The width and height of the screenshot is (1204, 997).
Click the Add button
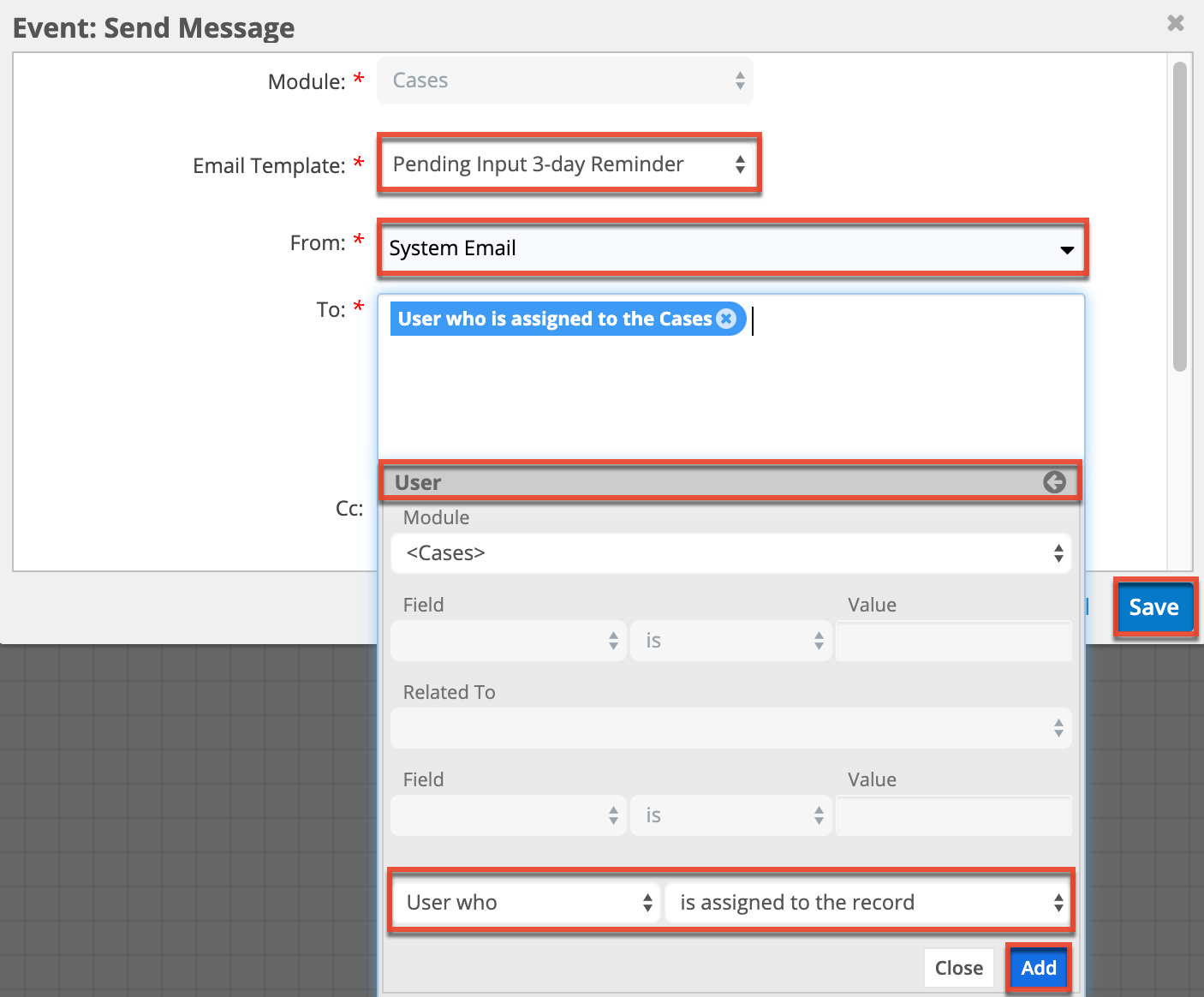click(1039, 968)
